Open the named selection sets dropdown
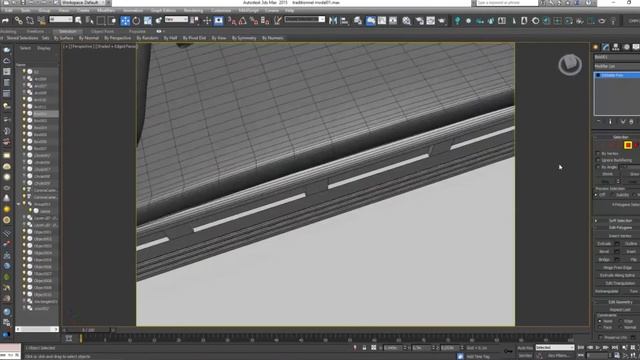The height and width of the screenshot is (360, 640). (305, 20)
